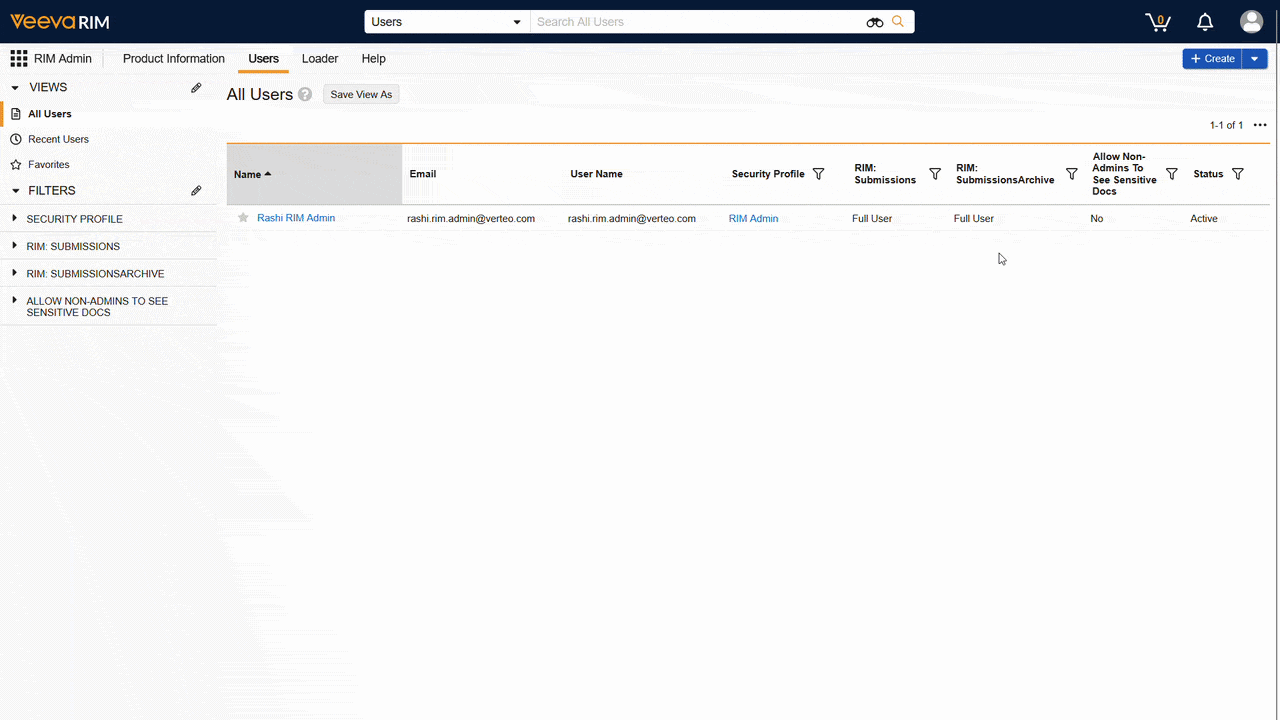The image size is (1280, 720).
Task: Open the Product Information tab
Action: point(173,58)
